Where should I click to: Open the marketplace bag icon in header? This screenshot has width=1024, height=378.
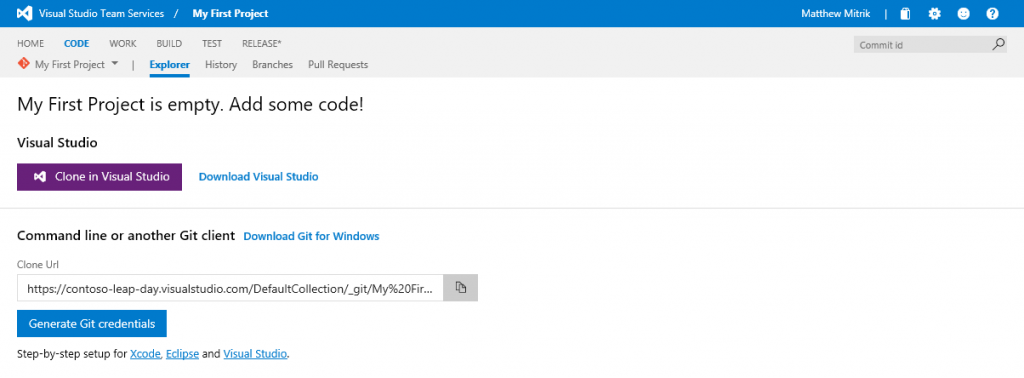click(x=904, y=14)
